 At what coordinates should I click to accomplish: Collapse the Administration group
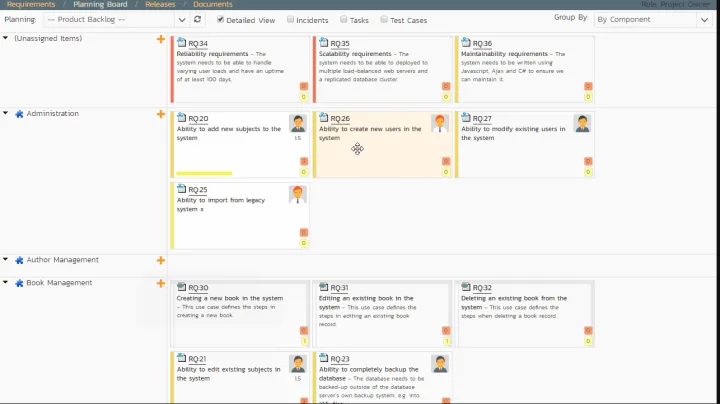(x=6, y=114)
